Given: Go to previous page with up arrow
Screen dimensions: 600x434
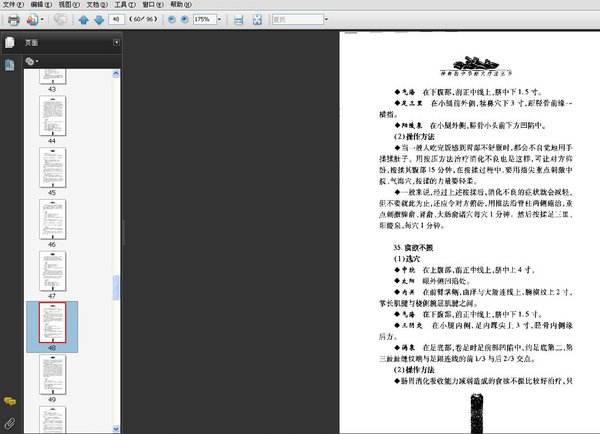Looking at the screenshot, I should coord(83,20).
